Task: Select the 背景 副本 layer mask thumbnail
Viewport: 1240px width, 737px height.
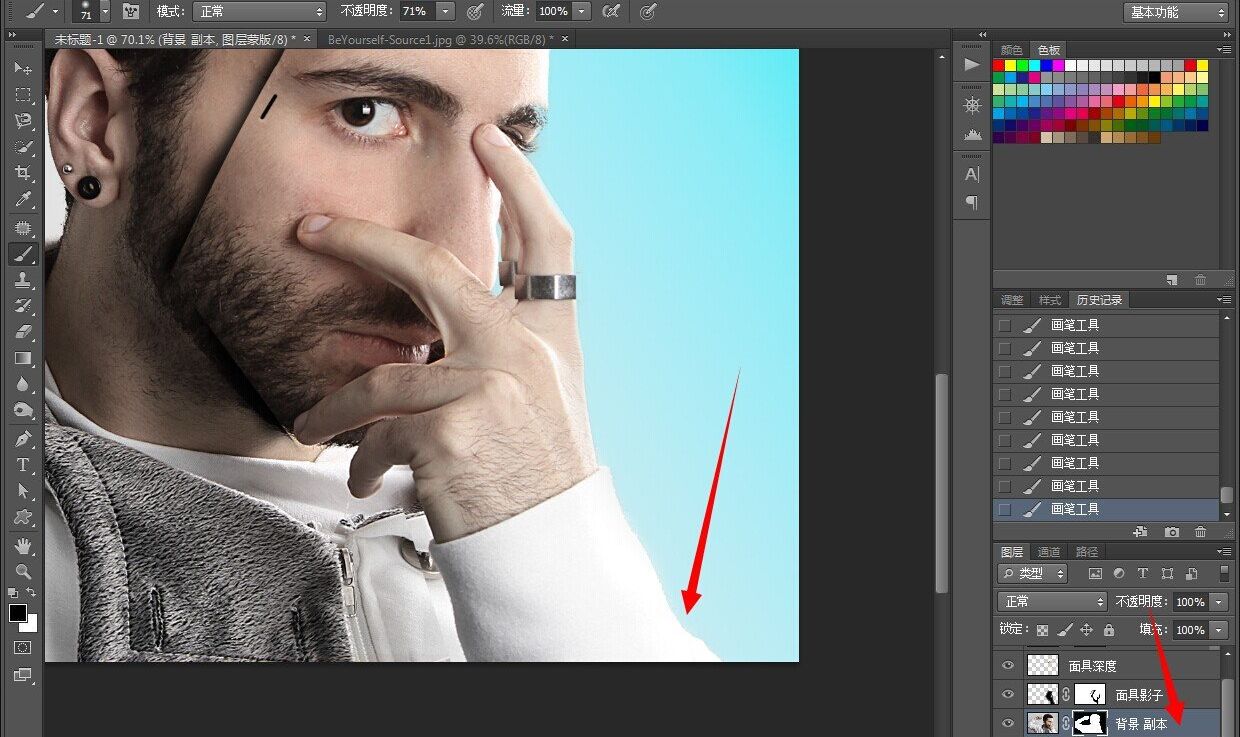Action: point(1090,723)
